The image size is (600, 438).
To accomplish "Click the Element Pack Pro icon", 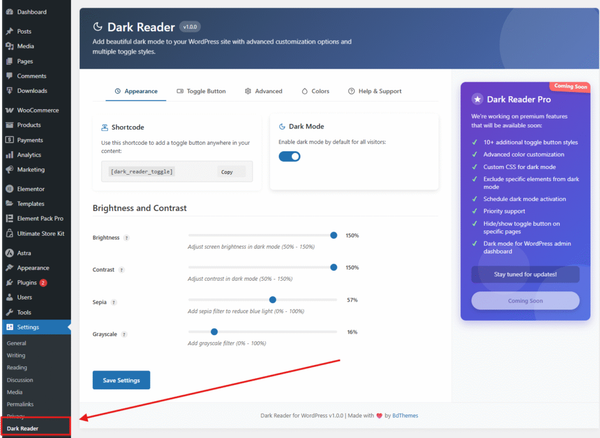I will (10, 218).
